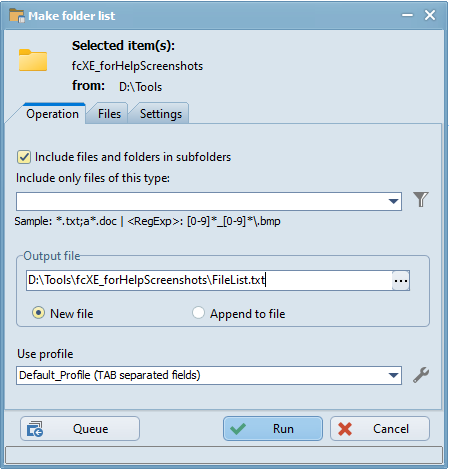Click the empty progress bar at bottom
The image size is (449, 469).
[224, 455]
